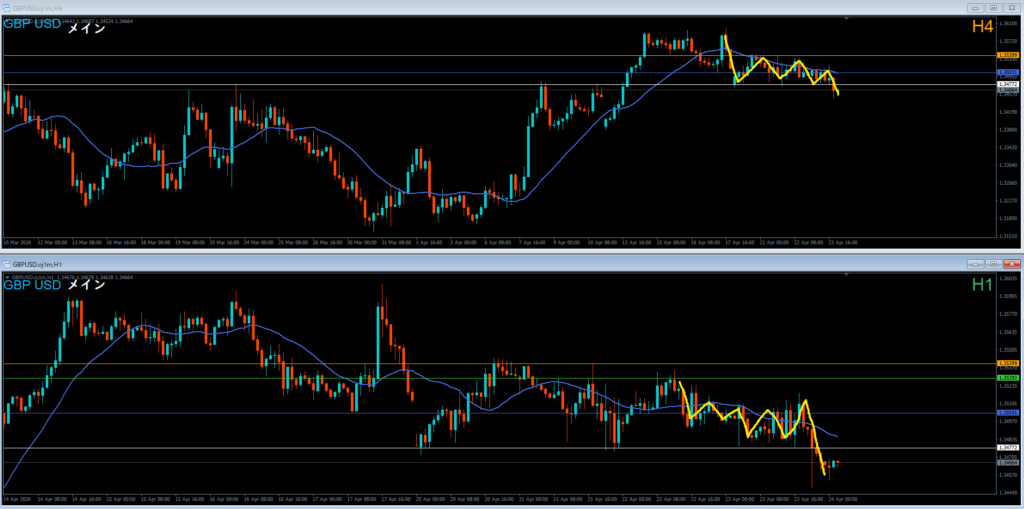Click the H1 chart window title bar icon
Viewport: 1024px width, 509px height.
tap(6, 264)
